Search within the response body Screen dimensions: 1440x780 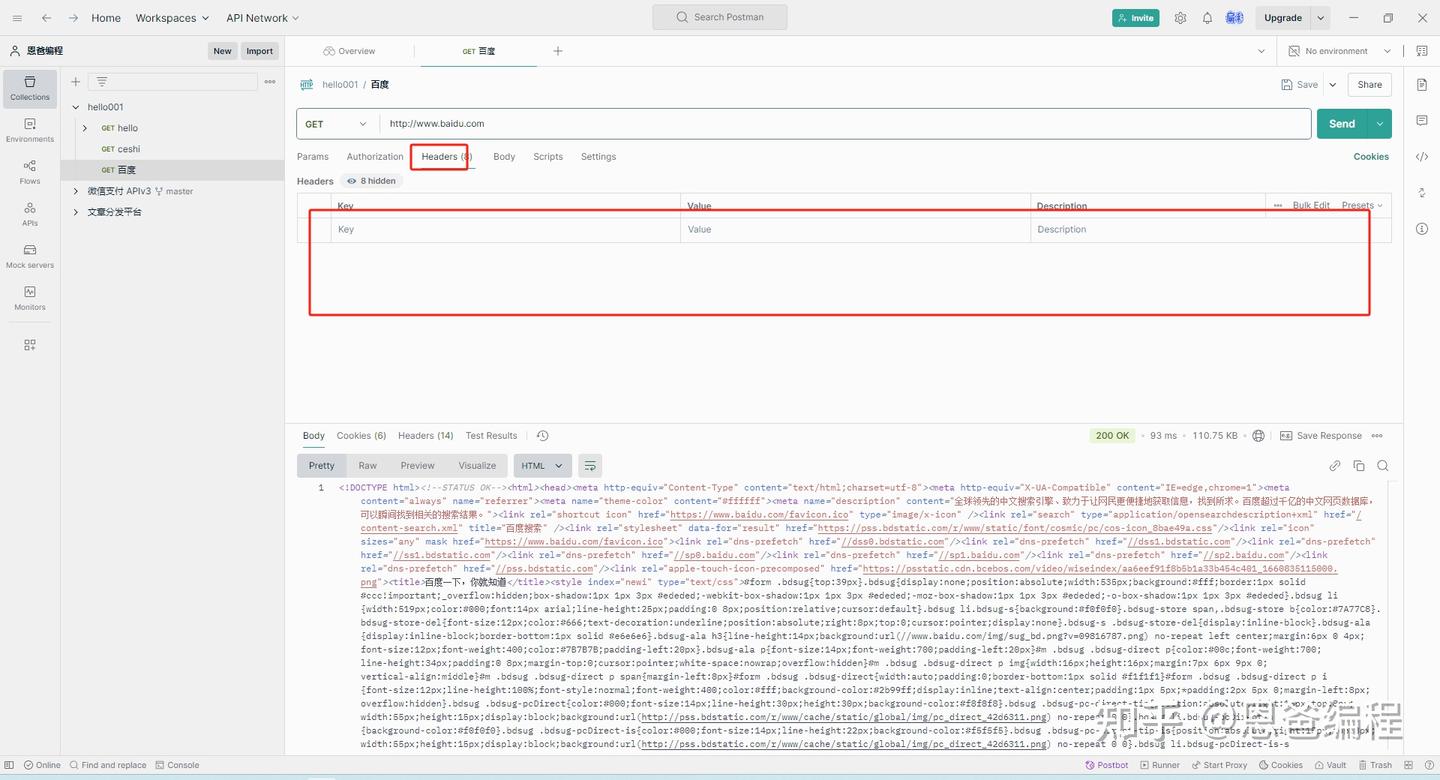[x=1383, y=465]
